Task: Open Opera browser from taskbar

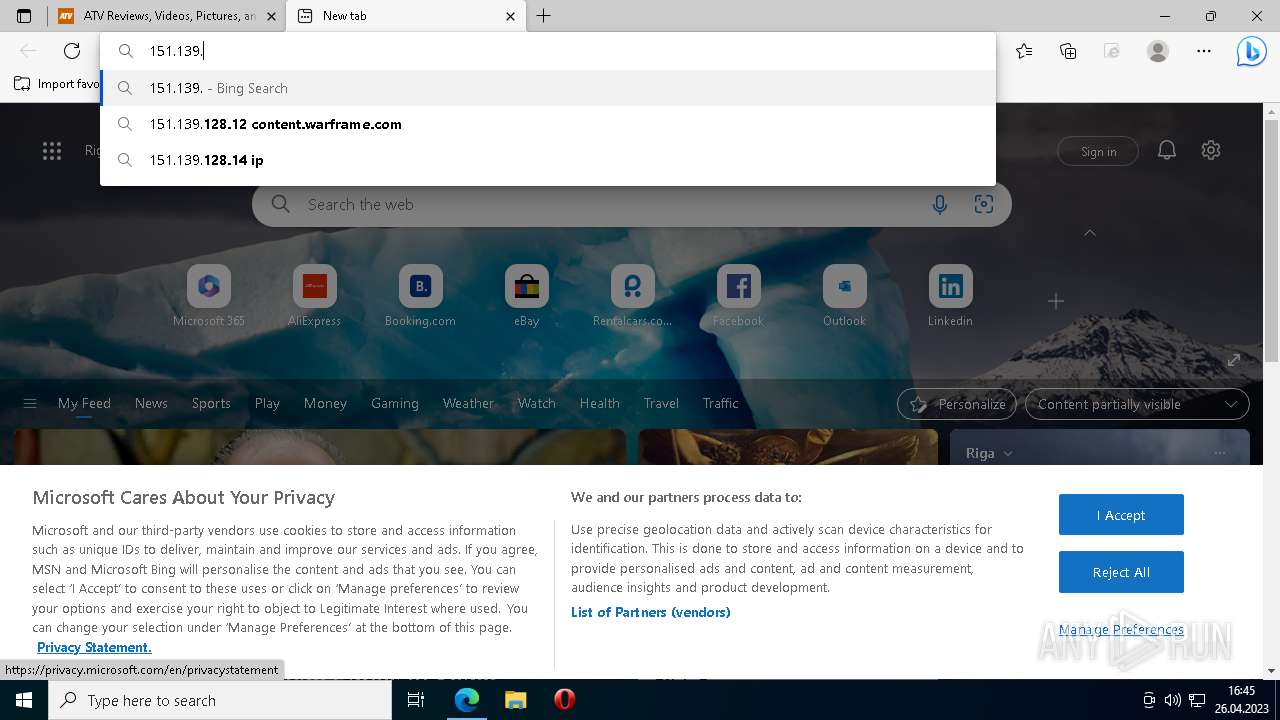Action: [x=564, y=700]
